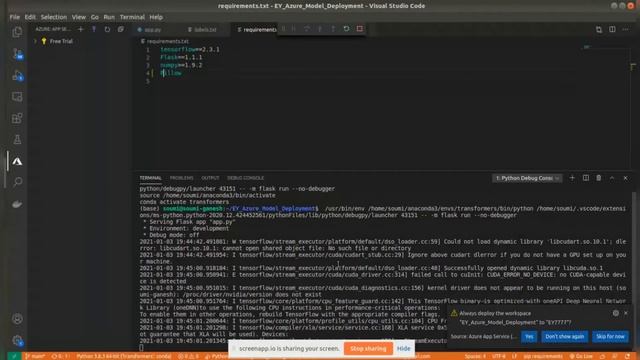Screen dimensions: 640x360
Task: Expand the Free Trial subscription node
Action: 36,41
